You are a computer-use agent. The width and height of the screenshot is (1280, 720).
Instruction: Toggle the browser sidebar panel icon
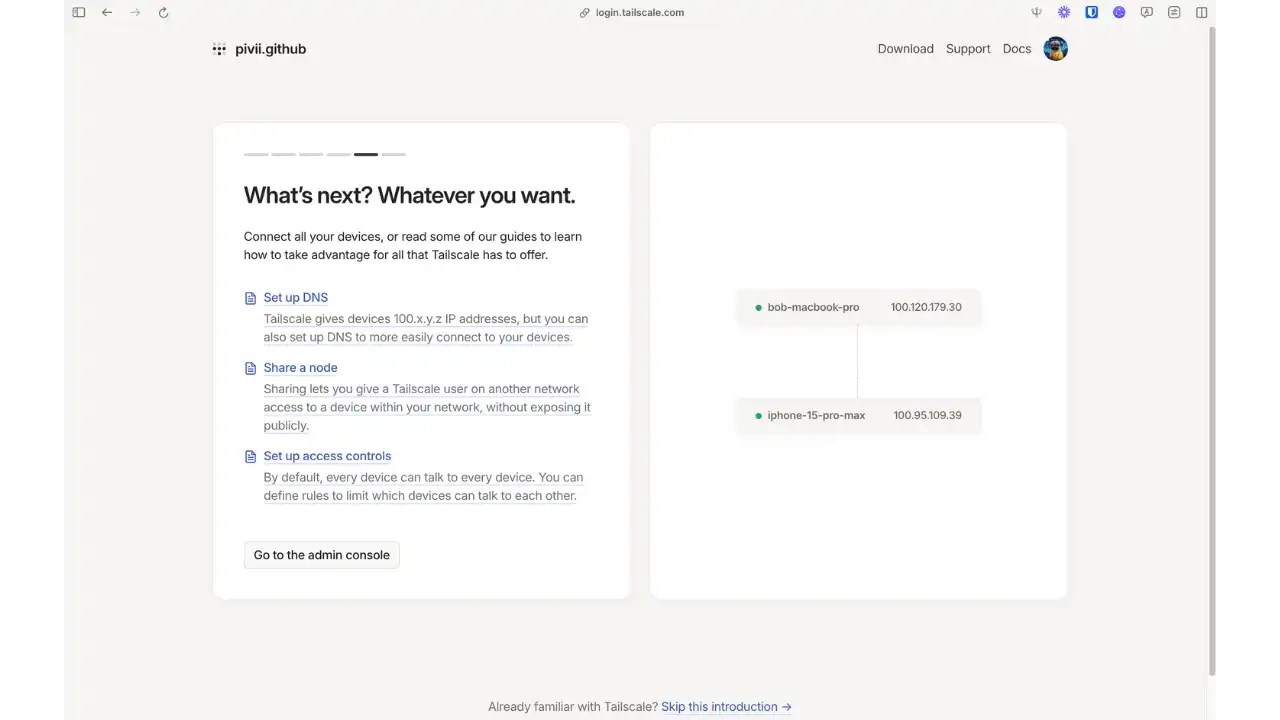click(x=79, y=13)
